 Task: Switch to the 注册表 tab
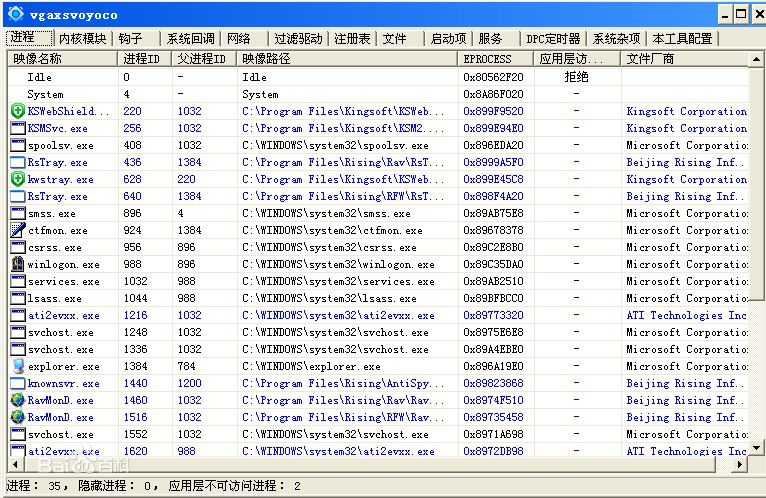tap(352, 39)
